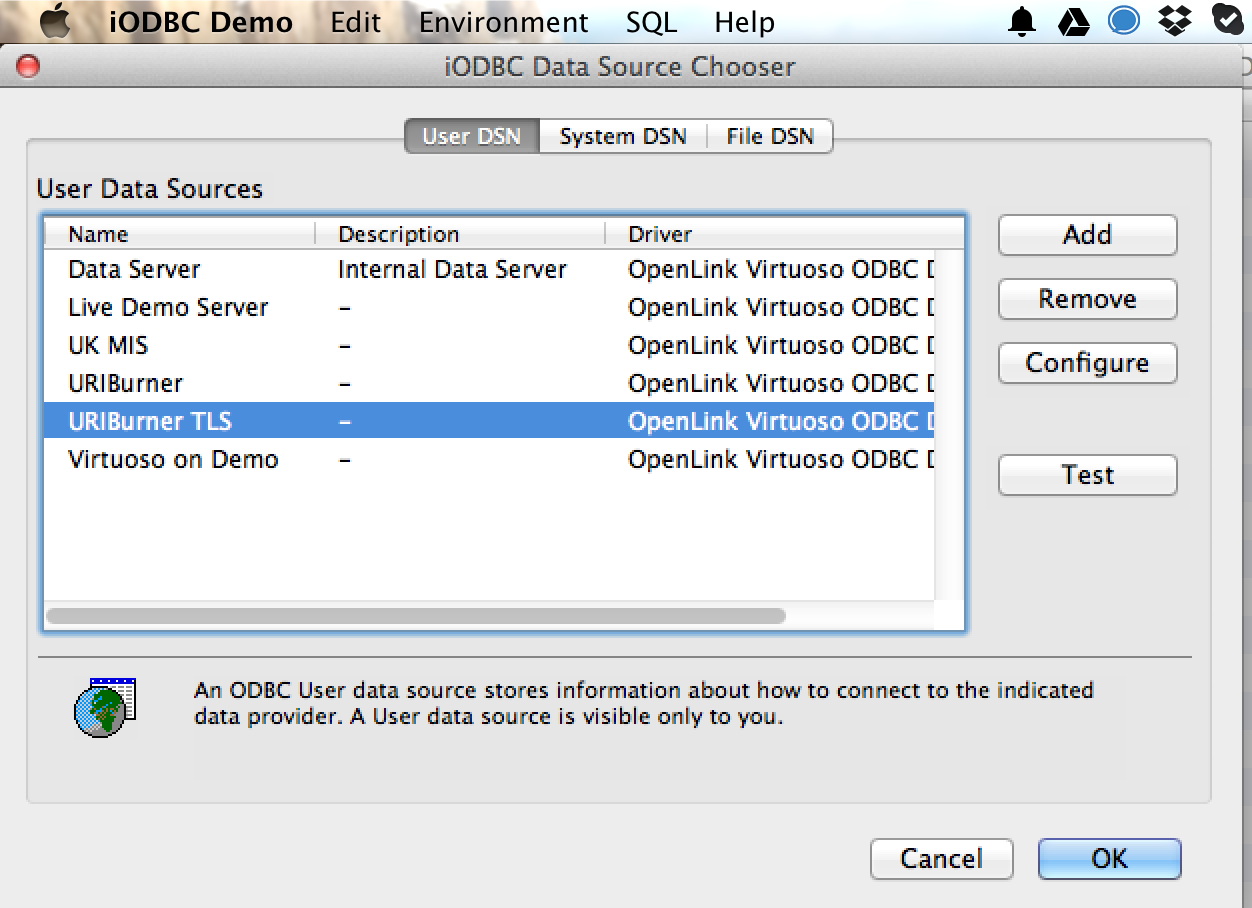Open the Apple menu
This screenshot has width=1252, height=908.
(56, 21)
